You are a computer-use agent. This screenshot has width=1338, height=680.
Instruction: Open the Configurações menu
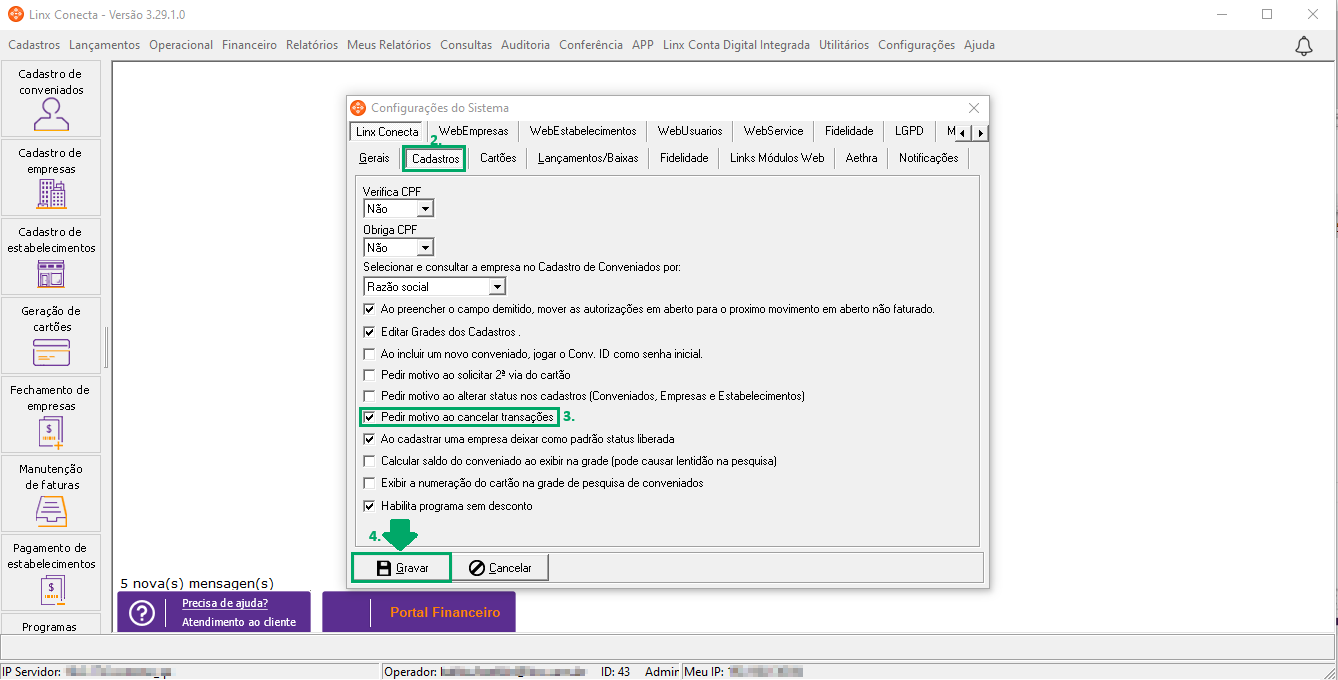click(916, 45)
